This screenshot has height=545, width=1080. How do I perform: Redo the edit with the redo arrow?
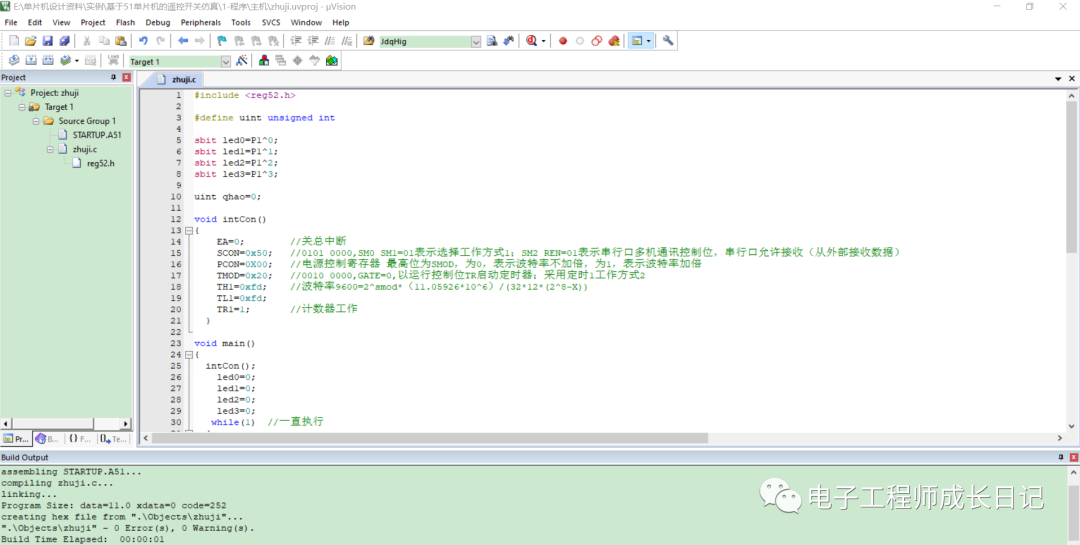tap(160, 41)
